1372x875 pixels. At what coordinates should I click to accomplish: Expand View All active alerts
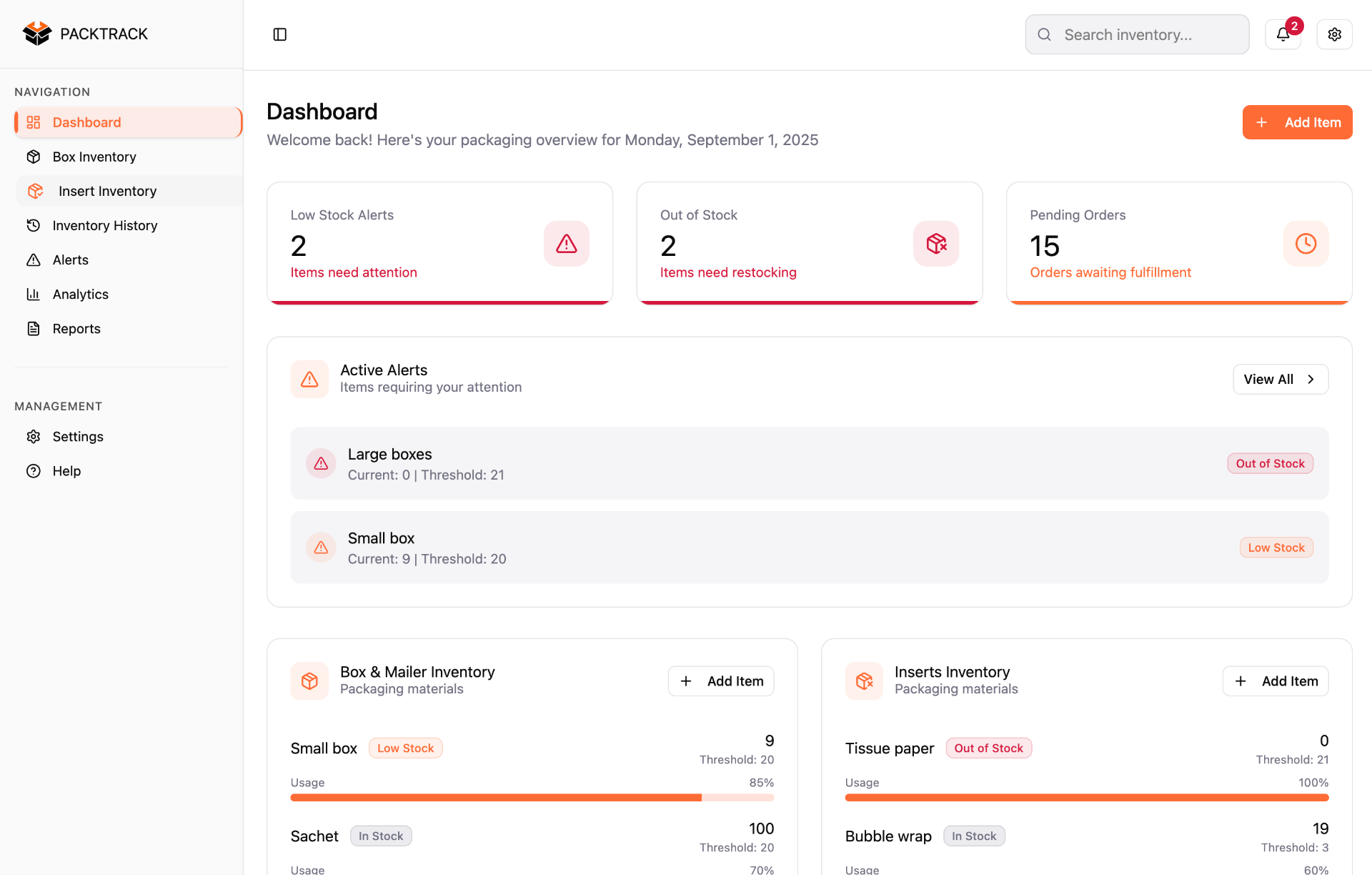point(1280,379)
